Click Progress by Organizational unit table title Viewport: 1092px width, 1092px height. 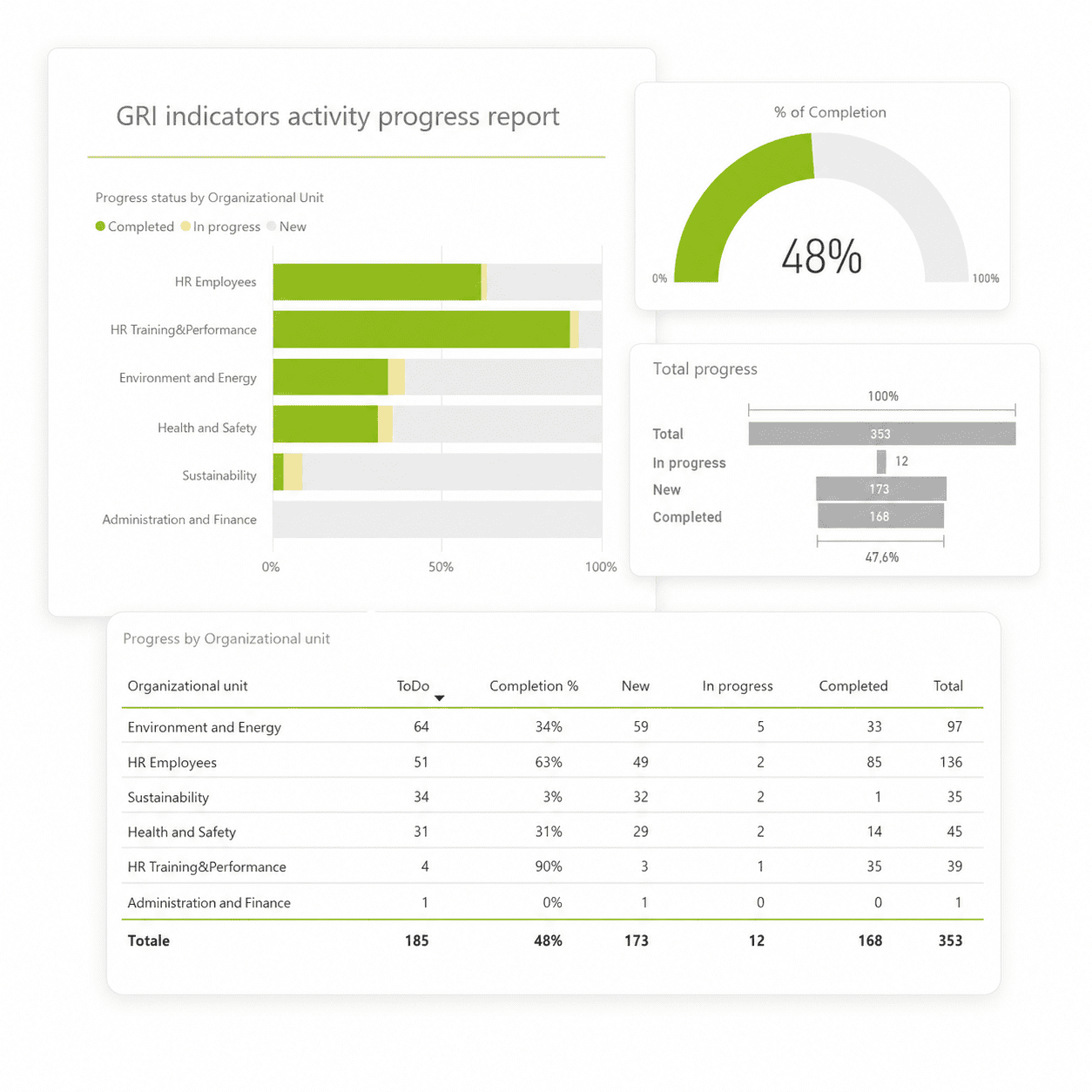[x=226, y=639]
